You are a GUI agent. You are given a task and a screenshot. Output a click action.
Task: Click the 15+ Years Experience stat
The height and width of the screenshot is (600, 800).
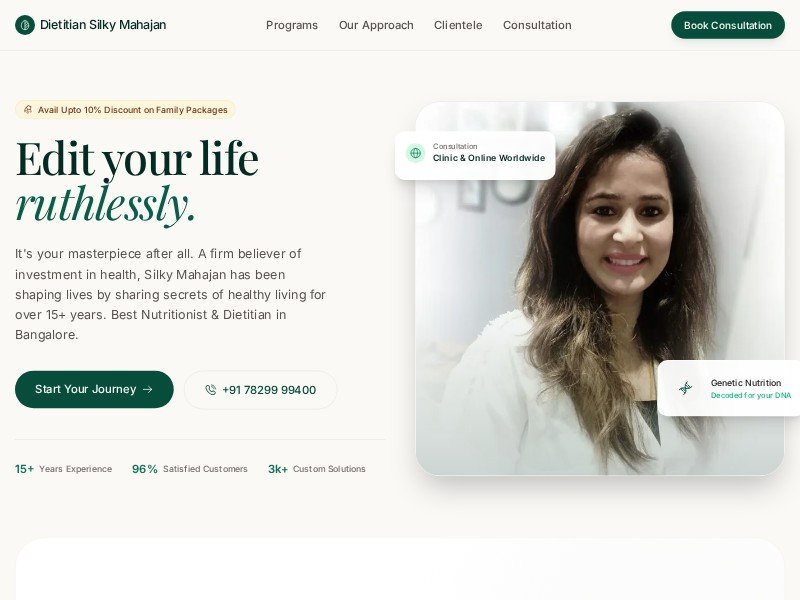coord(63,469)
